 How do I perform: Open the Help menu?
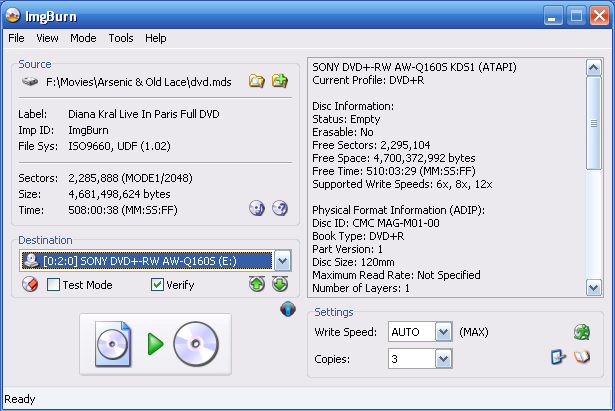coord(156,38)
